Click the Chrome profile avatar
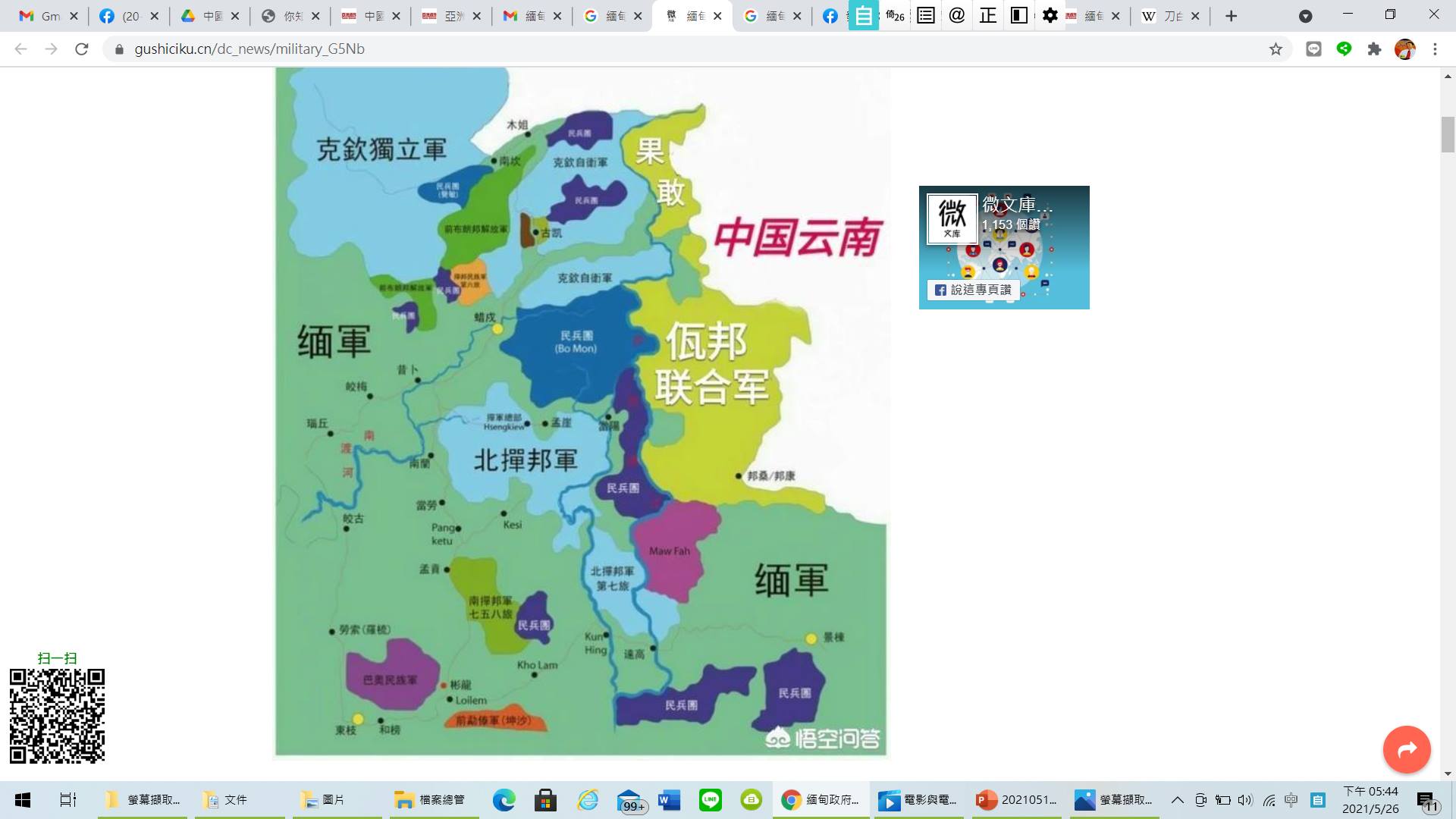1456x819 pixels. tap(1404, 49)
